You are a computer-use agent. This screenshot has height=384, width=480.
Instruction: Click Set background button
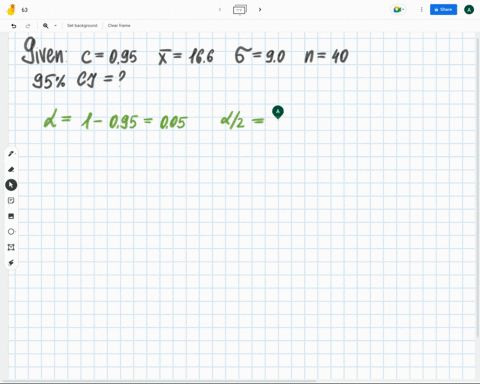(82, 26)
